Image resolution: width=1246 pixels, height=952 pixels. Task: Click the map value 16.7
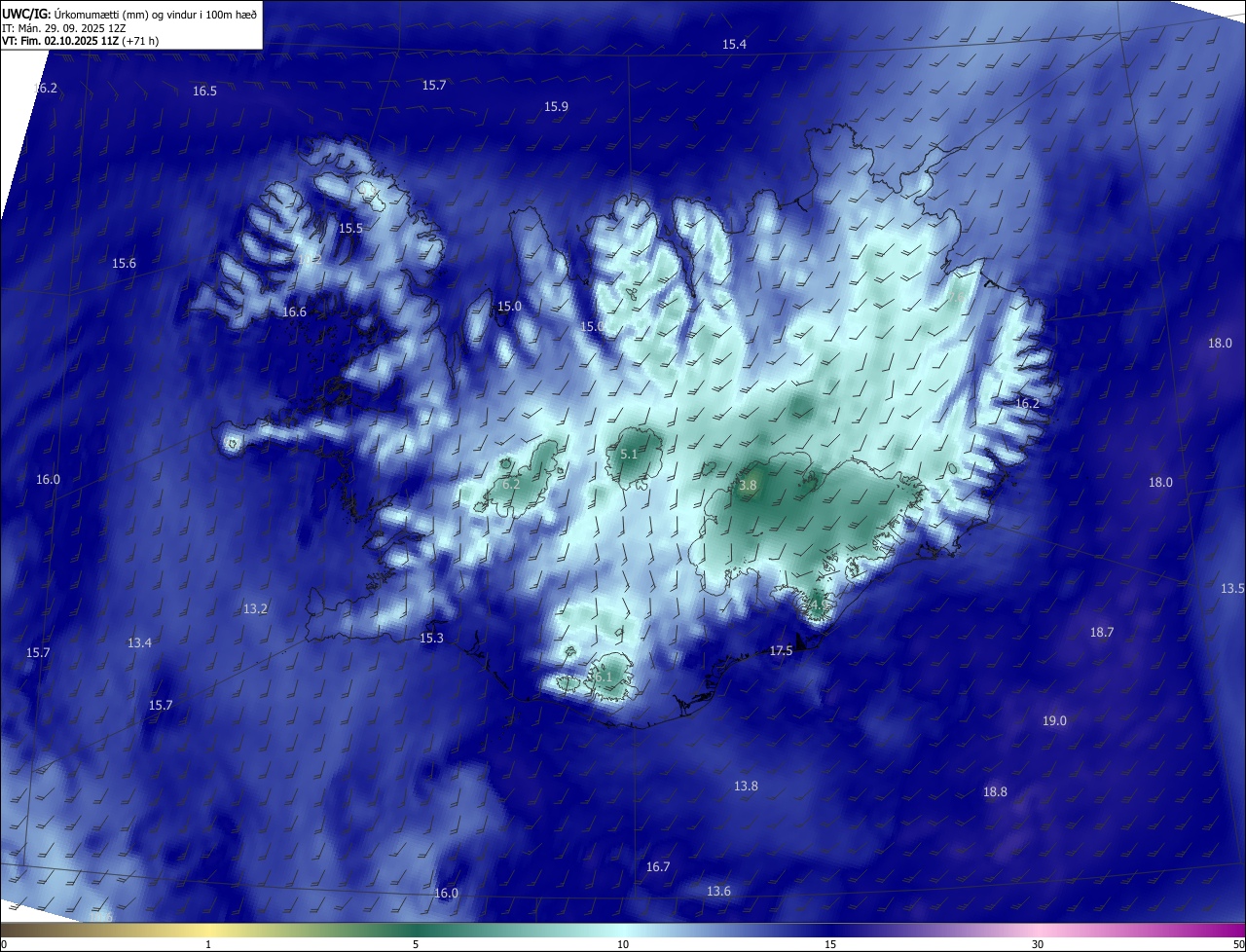[x=658, y=867]
